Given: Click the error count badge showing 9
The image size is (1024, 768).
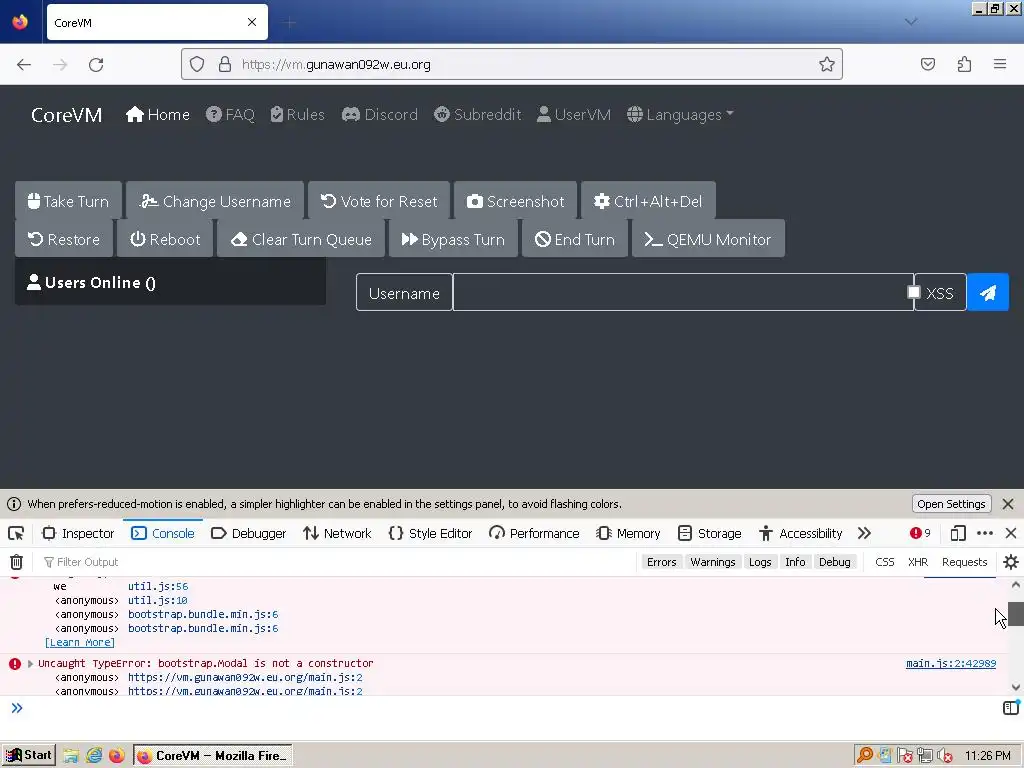Looking at the screenshot, I should (x=920, y=533).
